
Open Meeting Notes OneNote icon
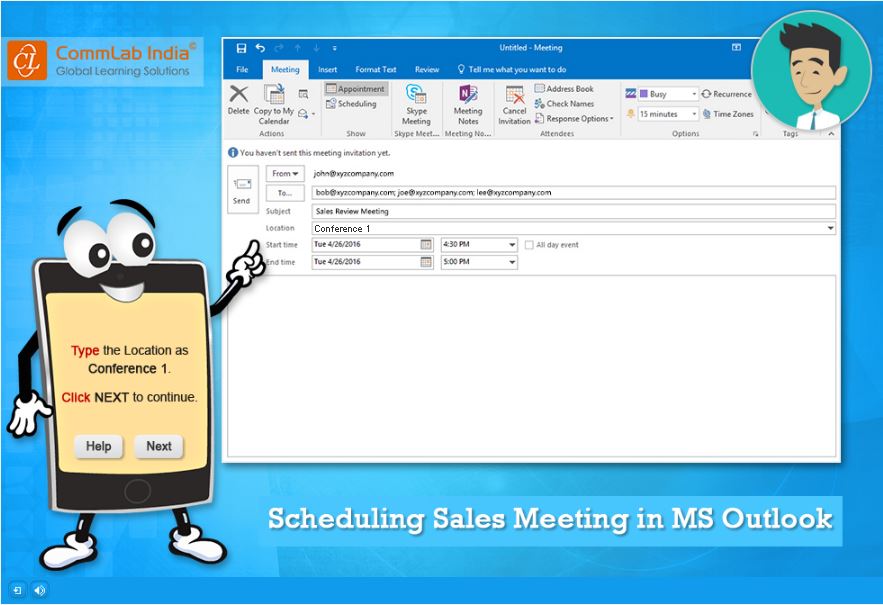(x=468, y=94)
